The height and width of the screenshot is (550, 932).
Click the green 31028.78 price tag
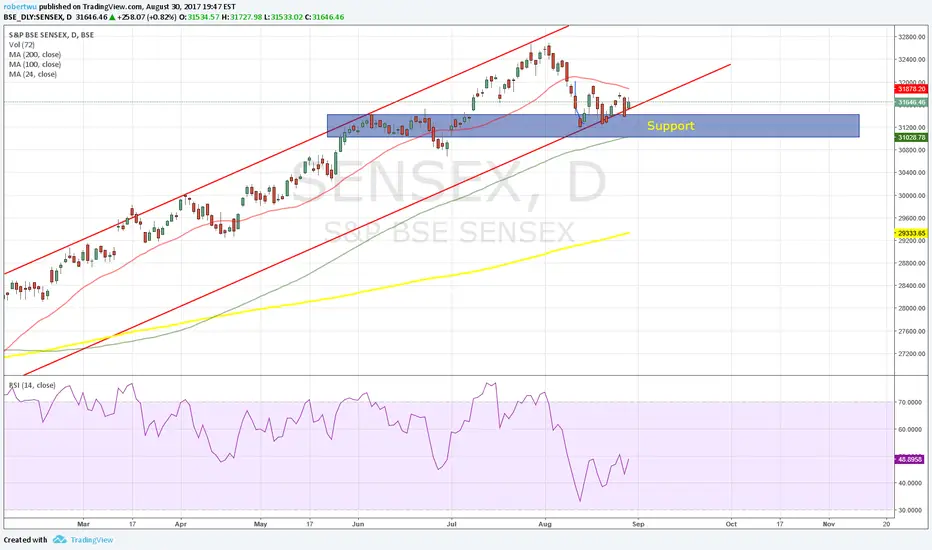[x=911, y=137]
